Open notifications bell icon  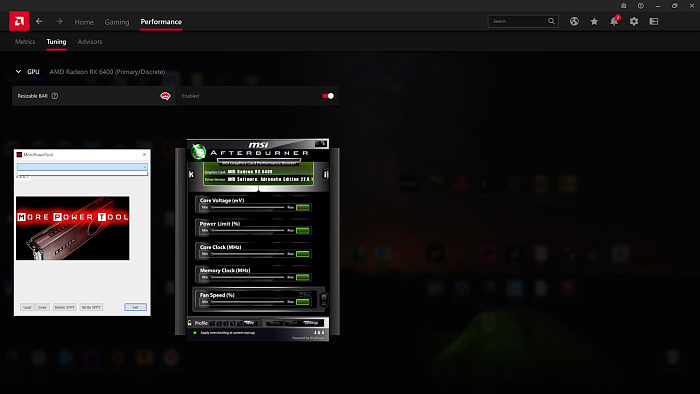[614, 21]
